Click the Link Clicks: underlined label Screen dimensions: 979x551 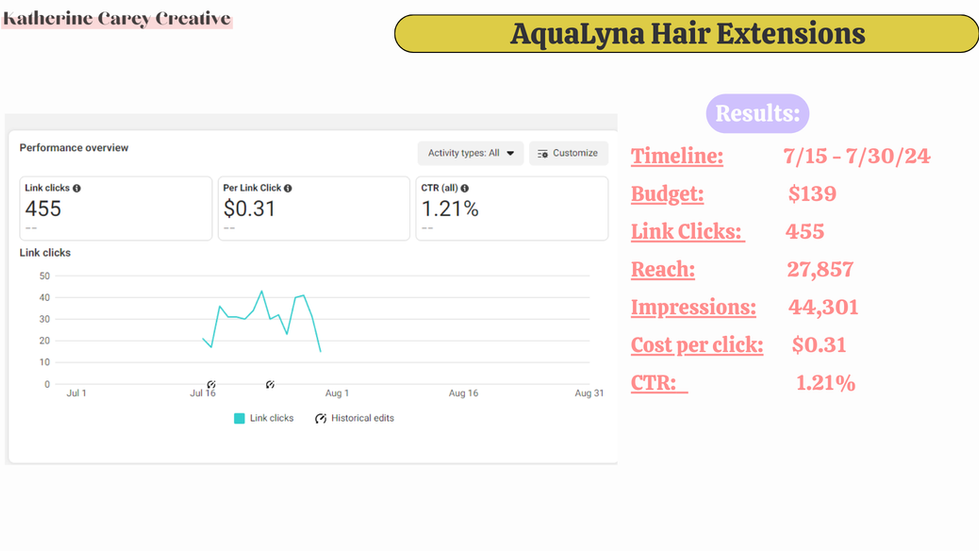(687, 232)
